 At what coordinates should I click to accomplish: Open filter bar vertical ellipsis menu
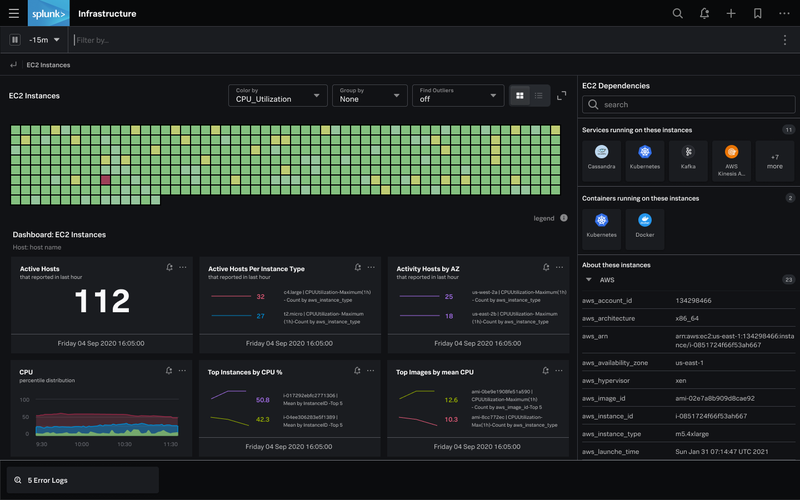pos(785,40)
